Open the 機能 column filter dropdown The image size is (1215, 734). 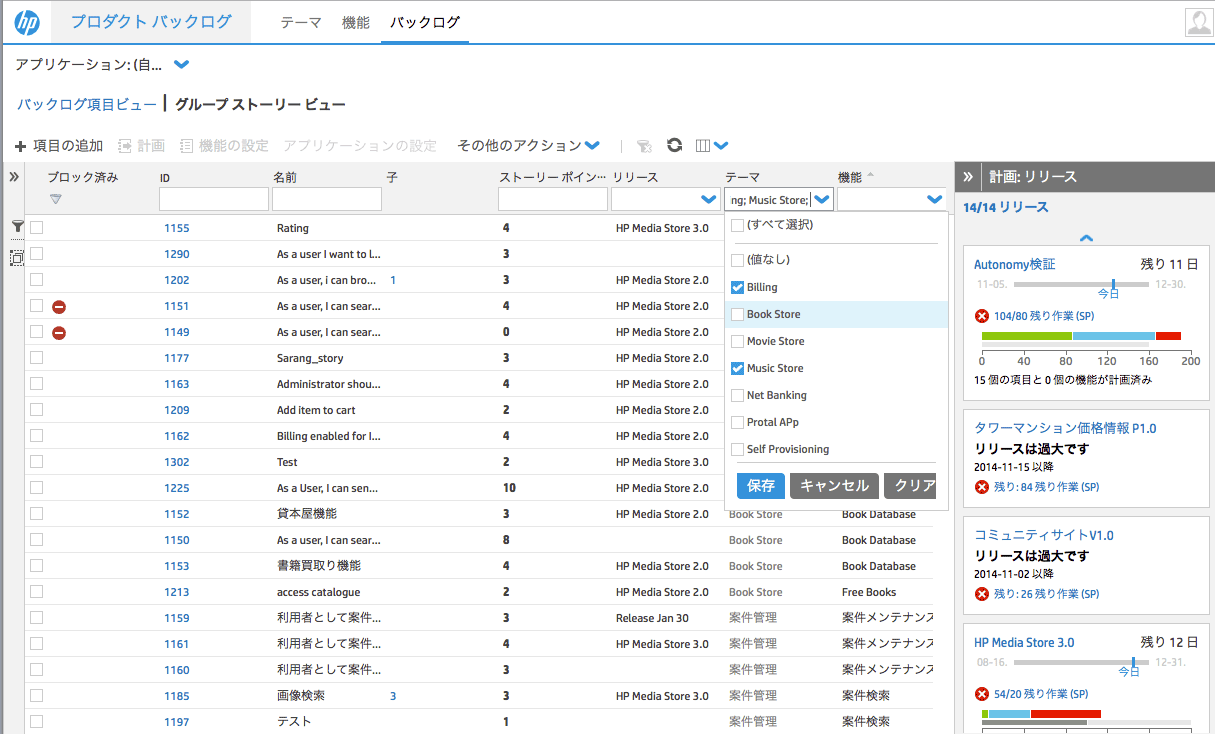(x=935, y=199)
